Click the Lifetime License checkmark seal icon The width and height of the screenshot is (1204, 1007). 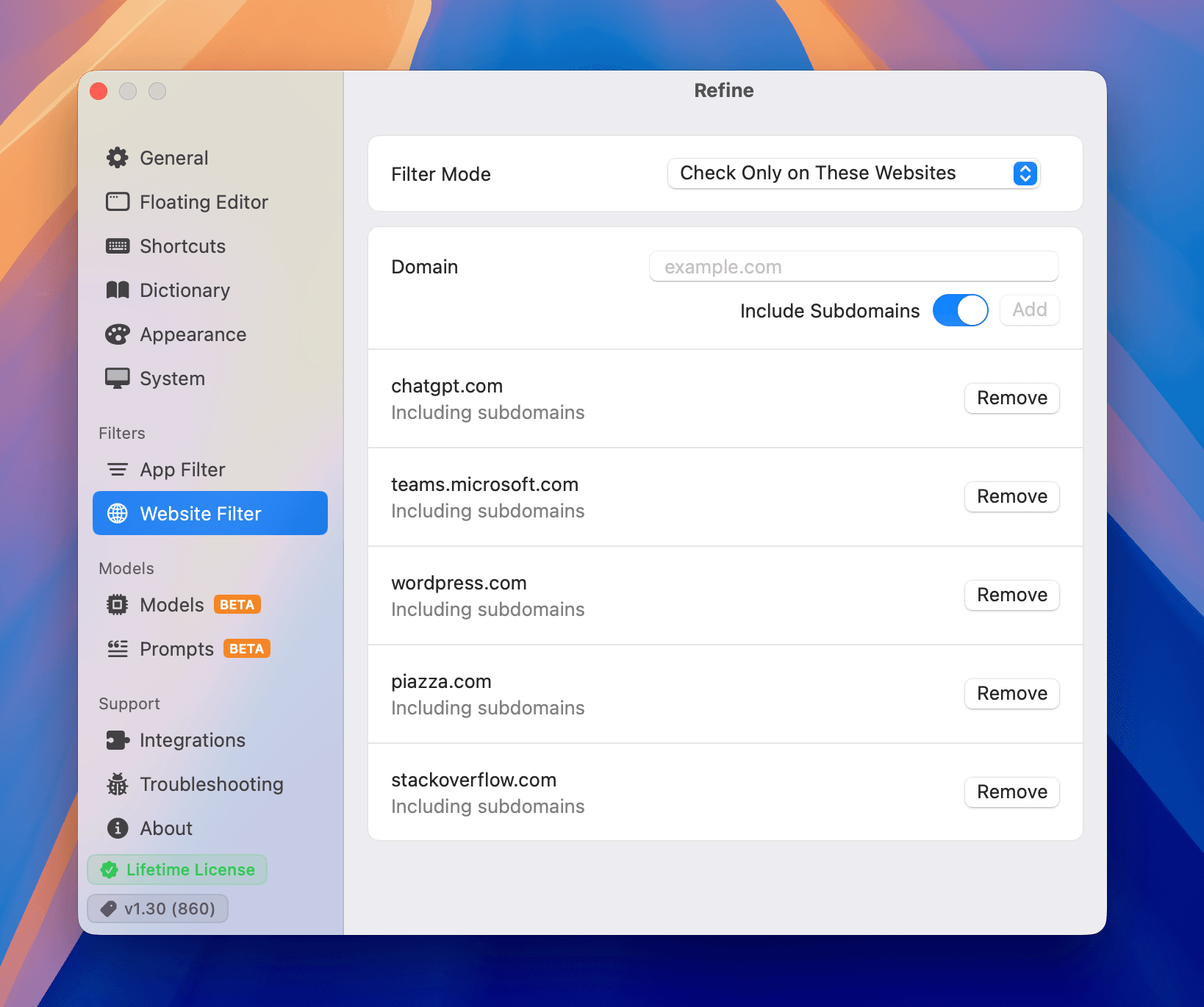pos(110,870)
